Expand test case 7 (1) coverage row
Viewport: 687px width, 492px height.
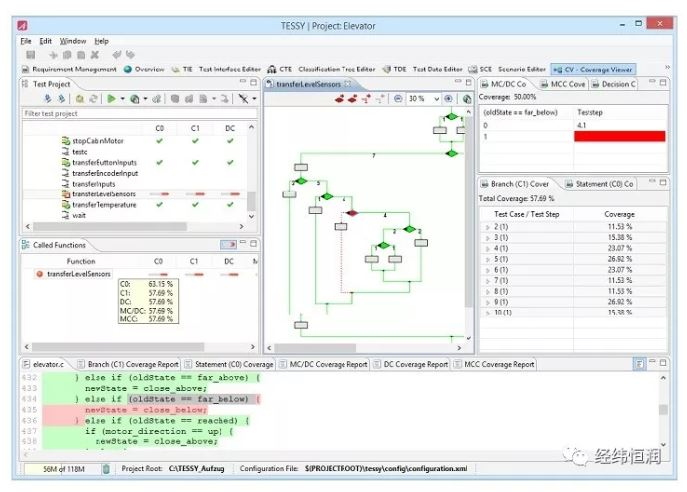pyautogui.click(x=488, y=281)
